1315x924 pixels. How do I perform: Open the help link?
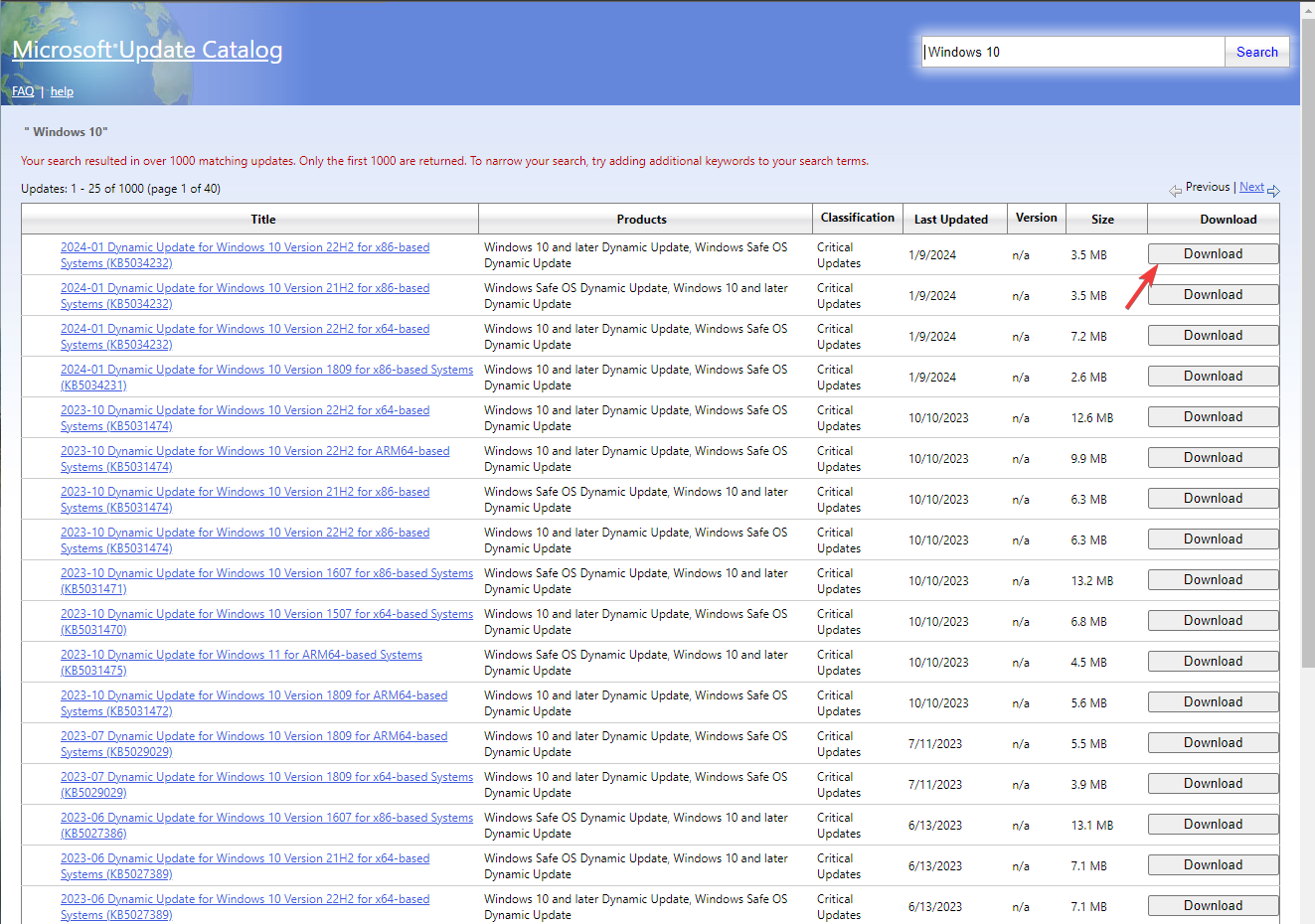(62, 91)
